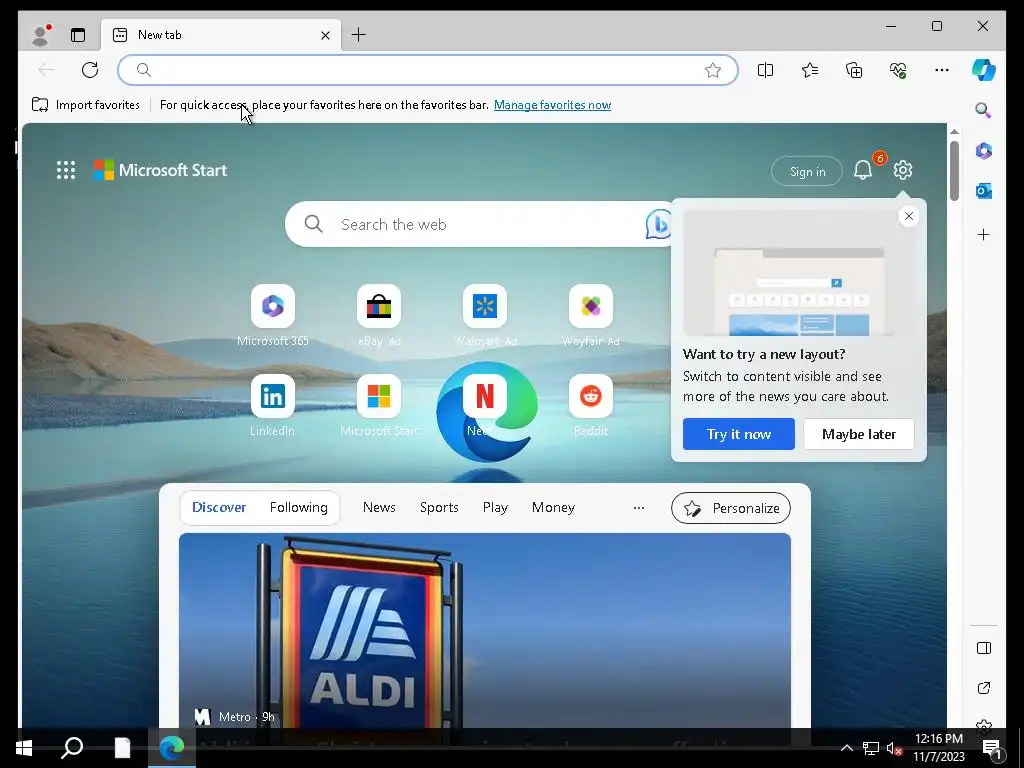Toggle sidebar layout icon above open-link icon
The width and height of the screenshot is (1024, 768).
[x=984, y=648]
